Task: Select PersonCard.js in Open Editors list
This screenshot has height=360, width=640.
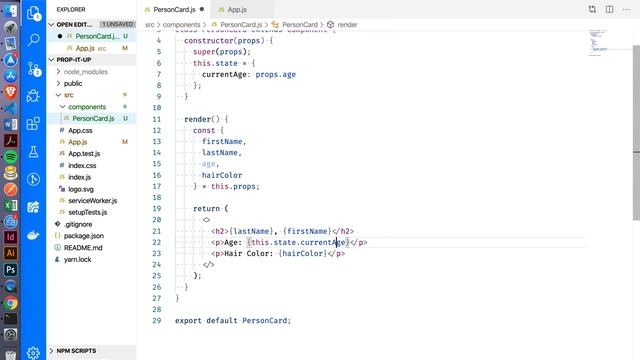Action: 91,36
